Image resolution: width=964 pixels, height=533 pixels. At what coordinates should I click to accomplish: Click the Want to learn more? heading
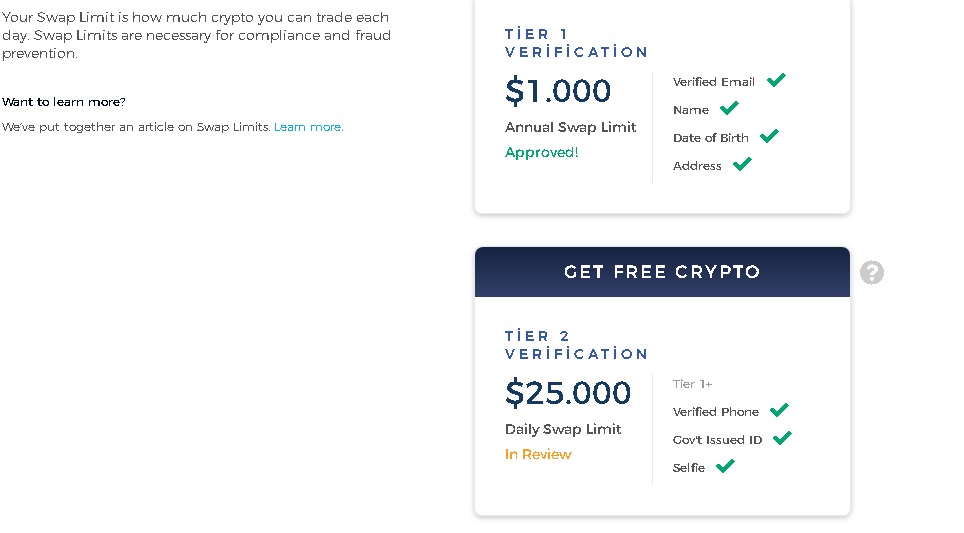pos(63,102)
